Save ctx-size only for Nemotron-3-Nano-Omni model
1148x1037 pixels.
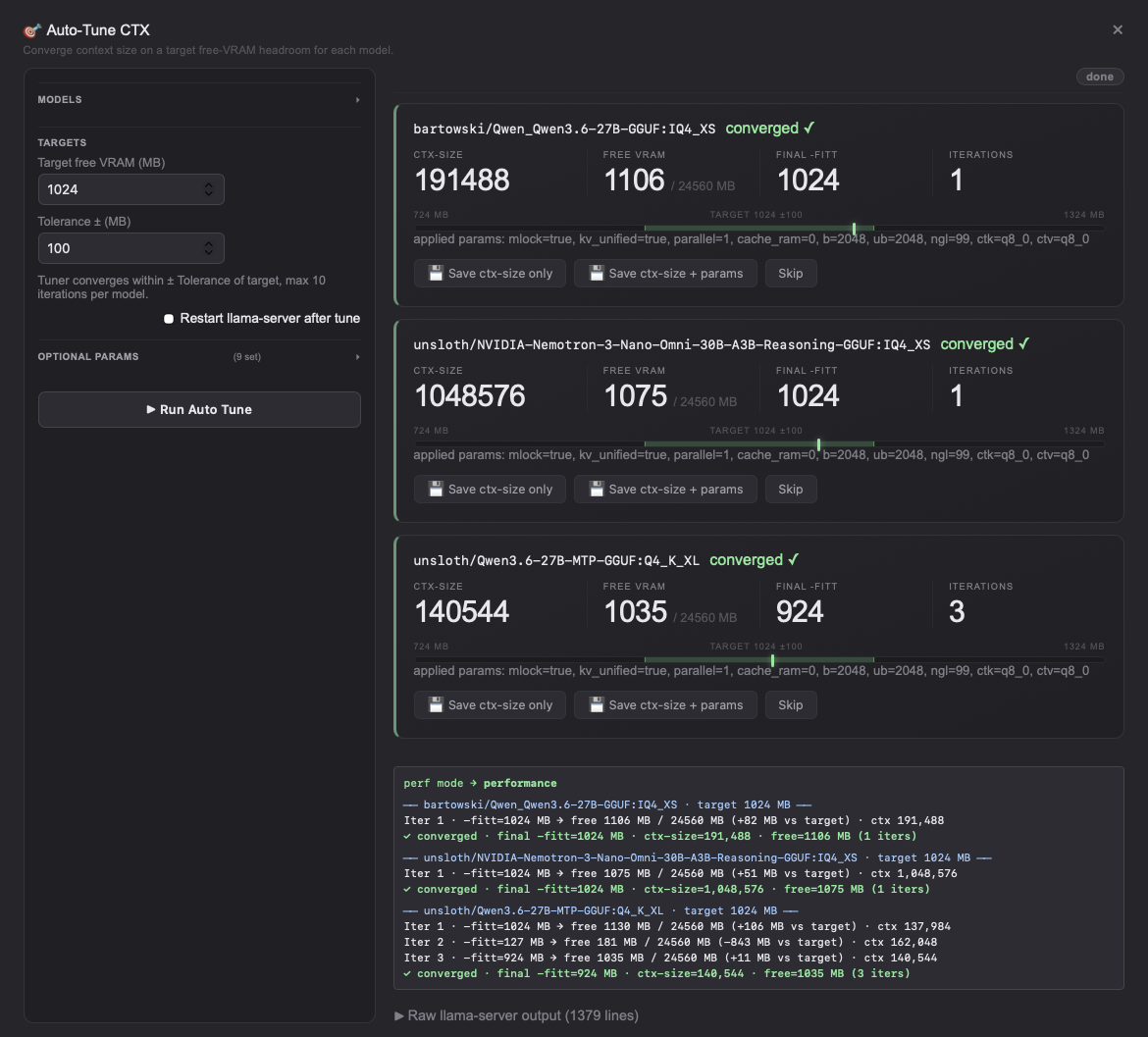pyautogui.click(x=490, y=489)
